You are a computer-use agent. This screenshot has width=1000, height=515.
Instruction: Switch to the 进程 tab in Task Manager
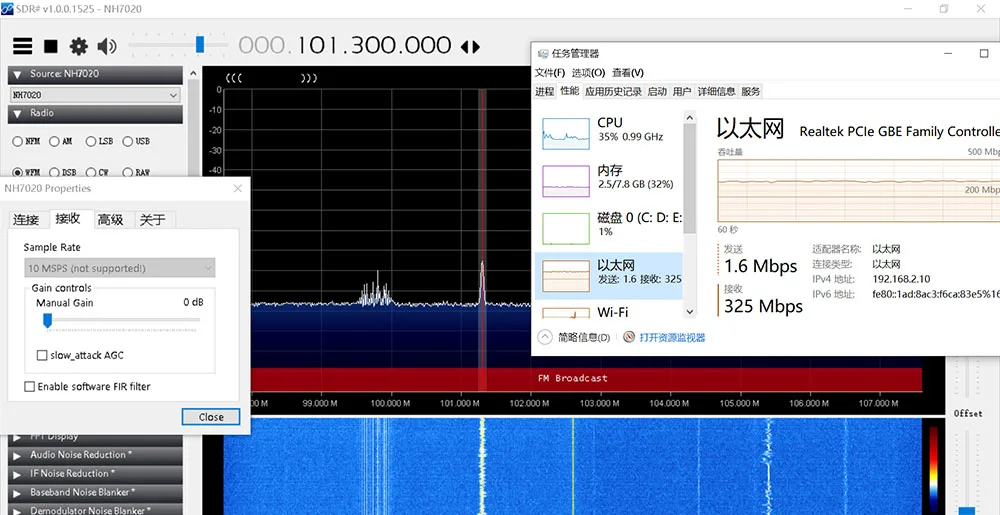(x=545, y=92)
